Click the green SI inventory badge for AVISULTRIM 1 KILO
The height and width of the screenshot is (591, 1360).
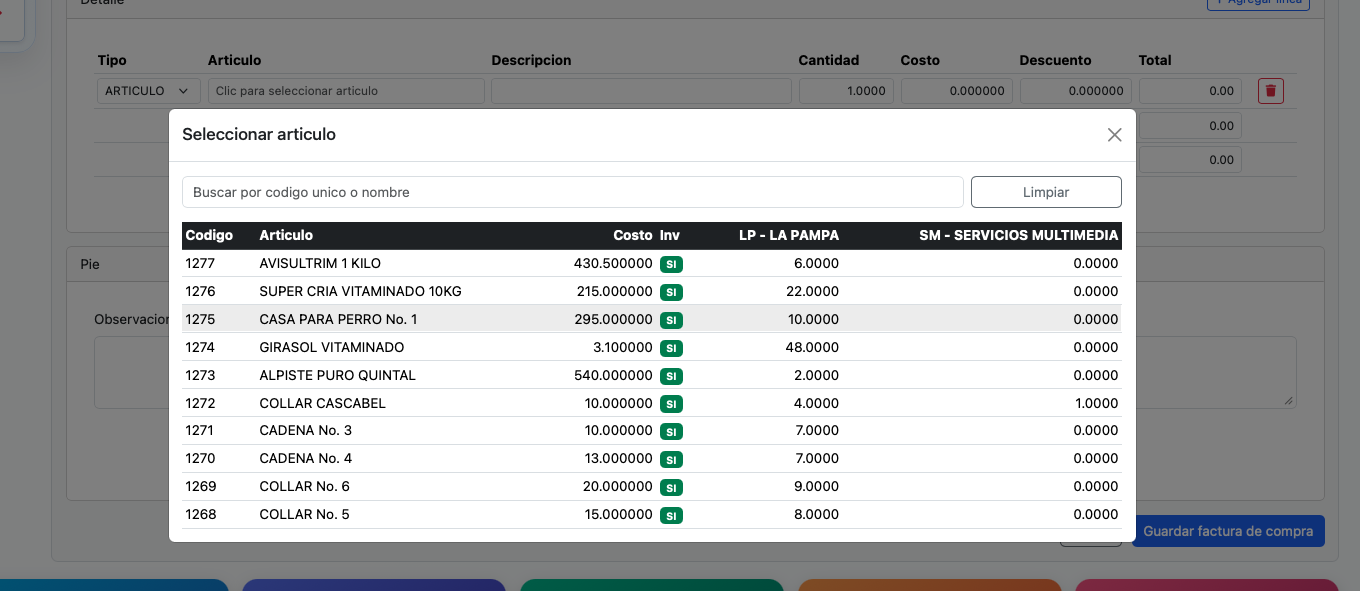(x=672, y=264)
